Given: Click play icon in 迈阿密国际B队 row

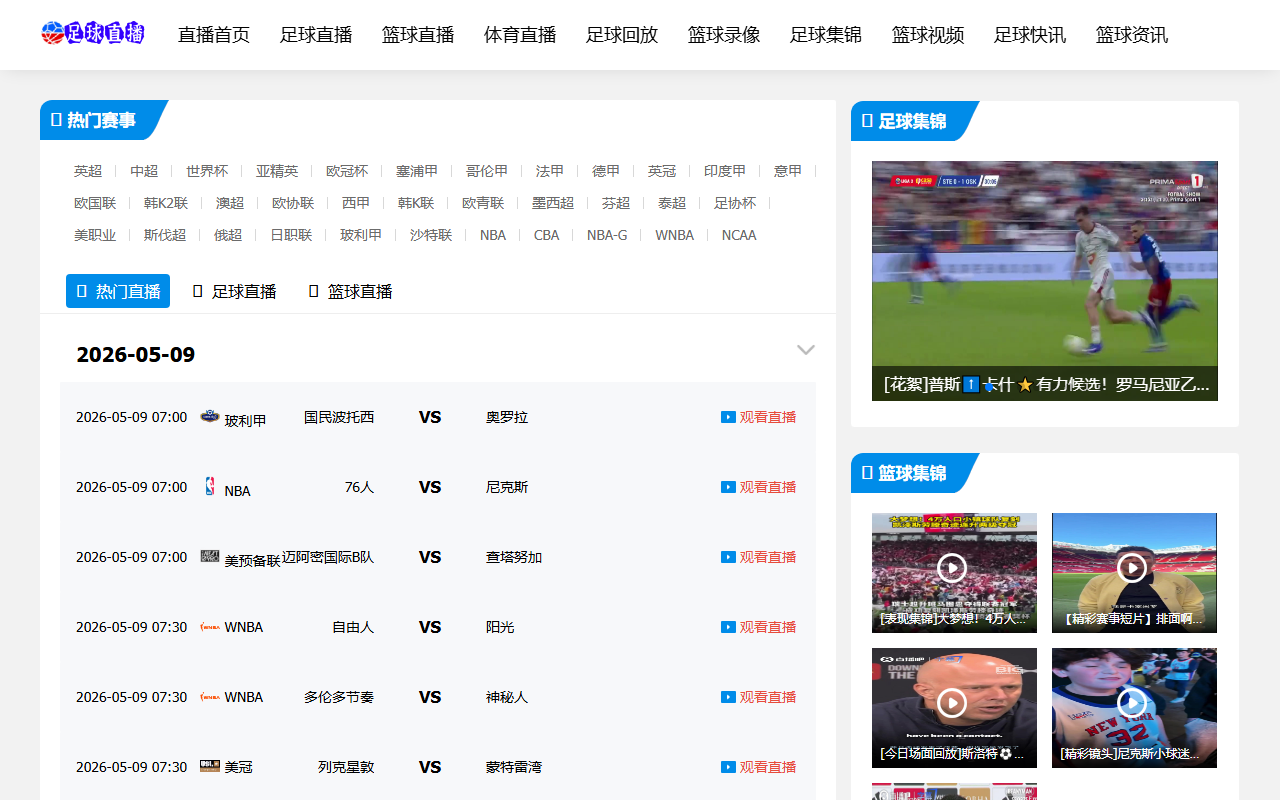Looking at the screenshot, I should pyautogui.click(x=728, y=557).
